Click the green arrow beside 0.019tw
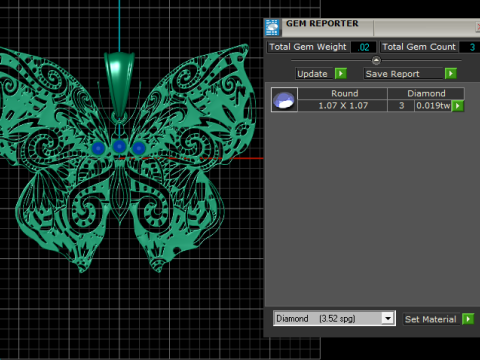480x360 pixels. [458, 106]
